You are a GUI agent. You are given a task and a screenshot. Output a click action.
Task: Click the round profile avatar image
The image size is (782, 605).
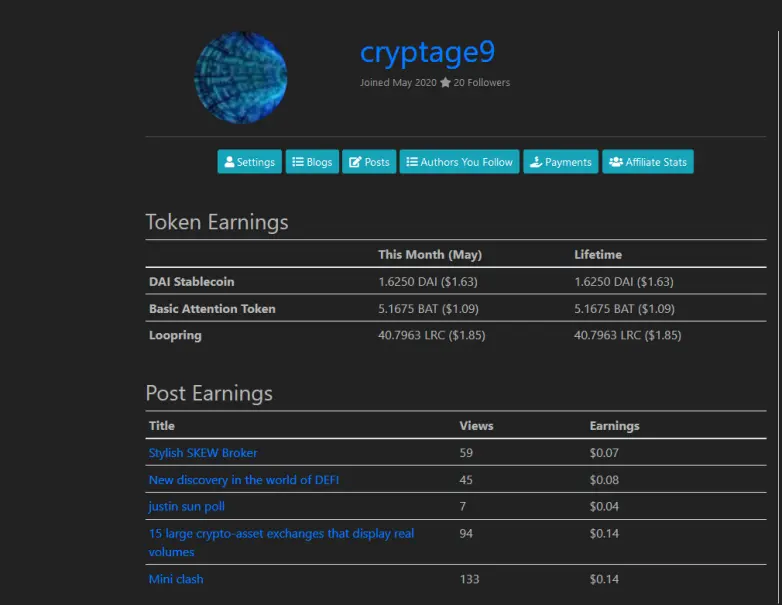[240, 78]
